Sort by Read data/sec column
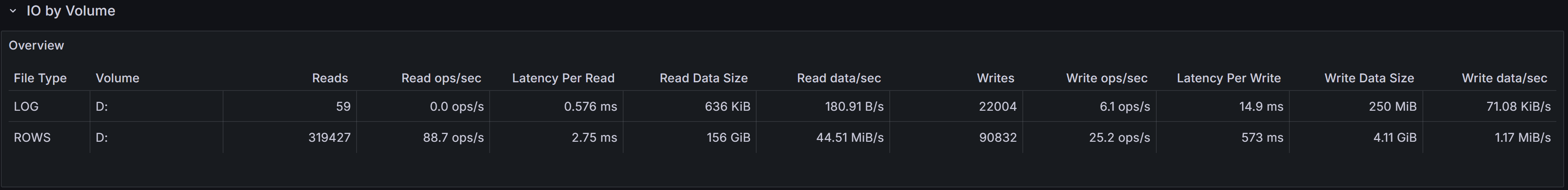Image resolution: width=1568 pixels, height=190 pixels. click(838, 78)
